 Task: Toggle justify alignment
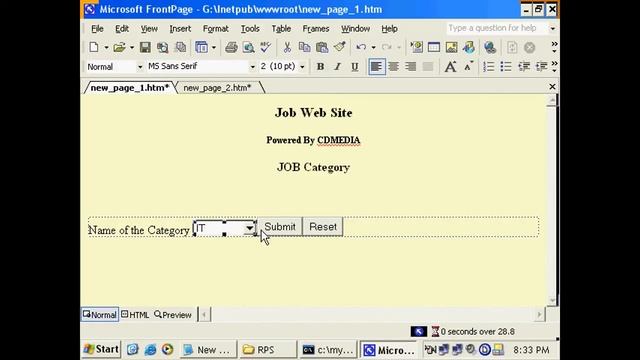428,67
